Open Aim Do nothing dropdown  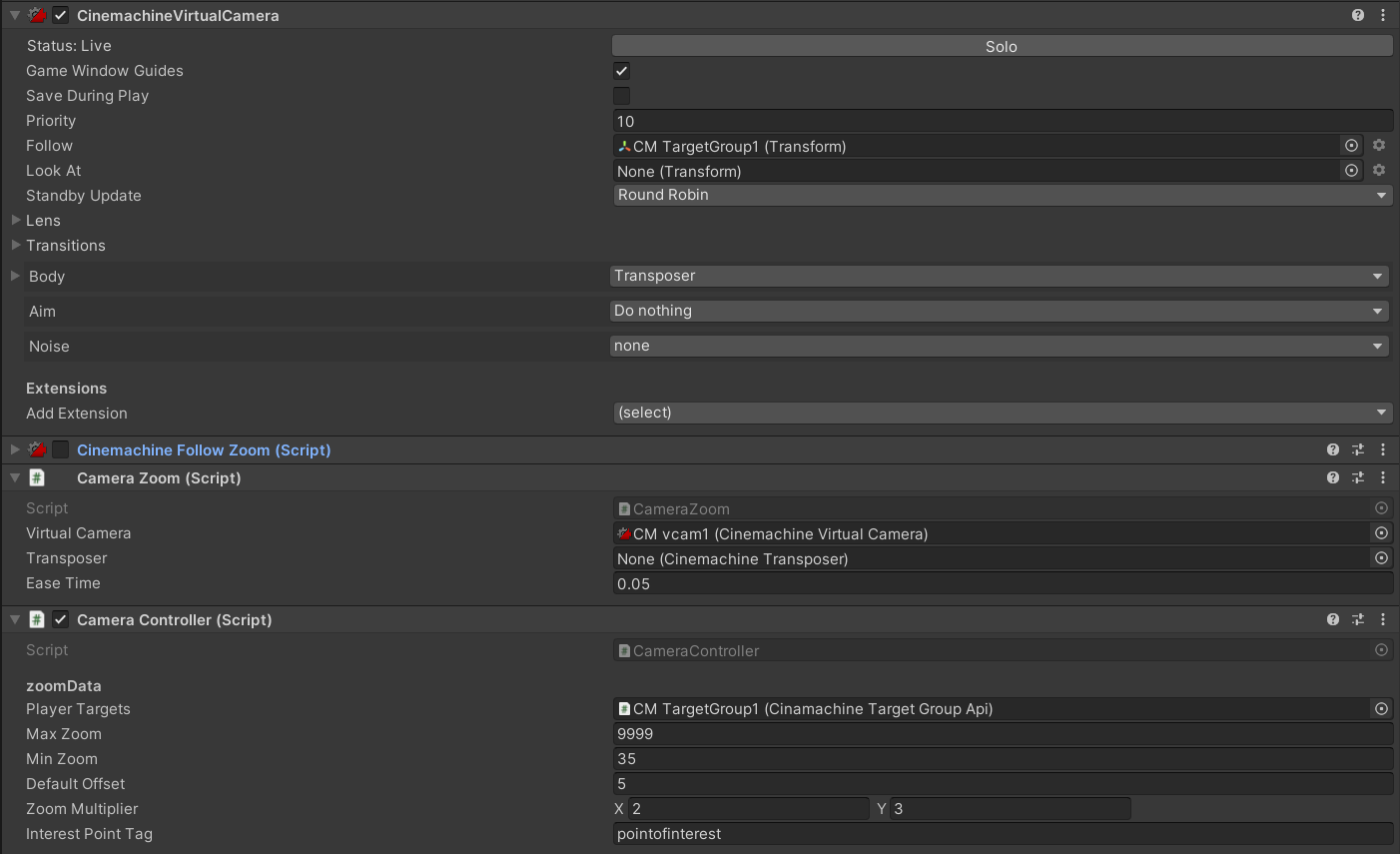[x=999, y=311]
